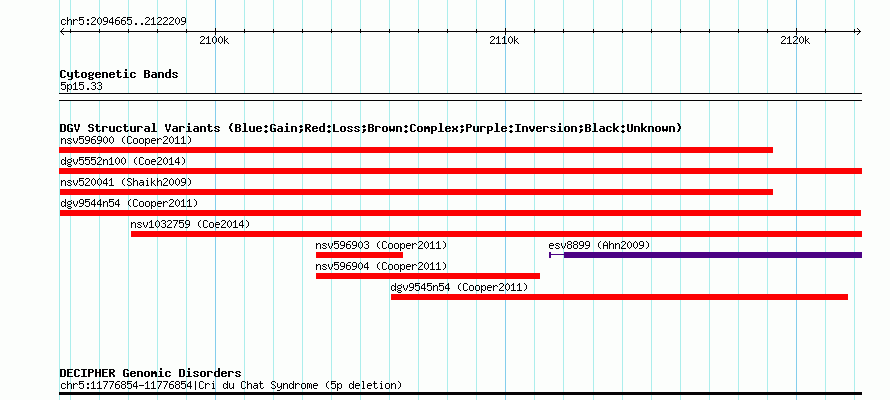This screenshot has width=890, height=400.
Task: Click the nsv596904 (Cooper2011) red bar
Action: (428, 276)
